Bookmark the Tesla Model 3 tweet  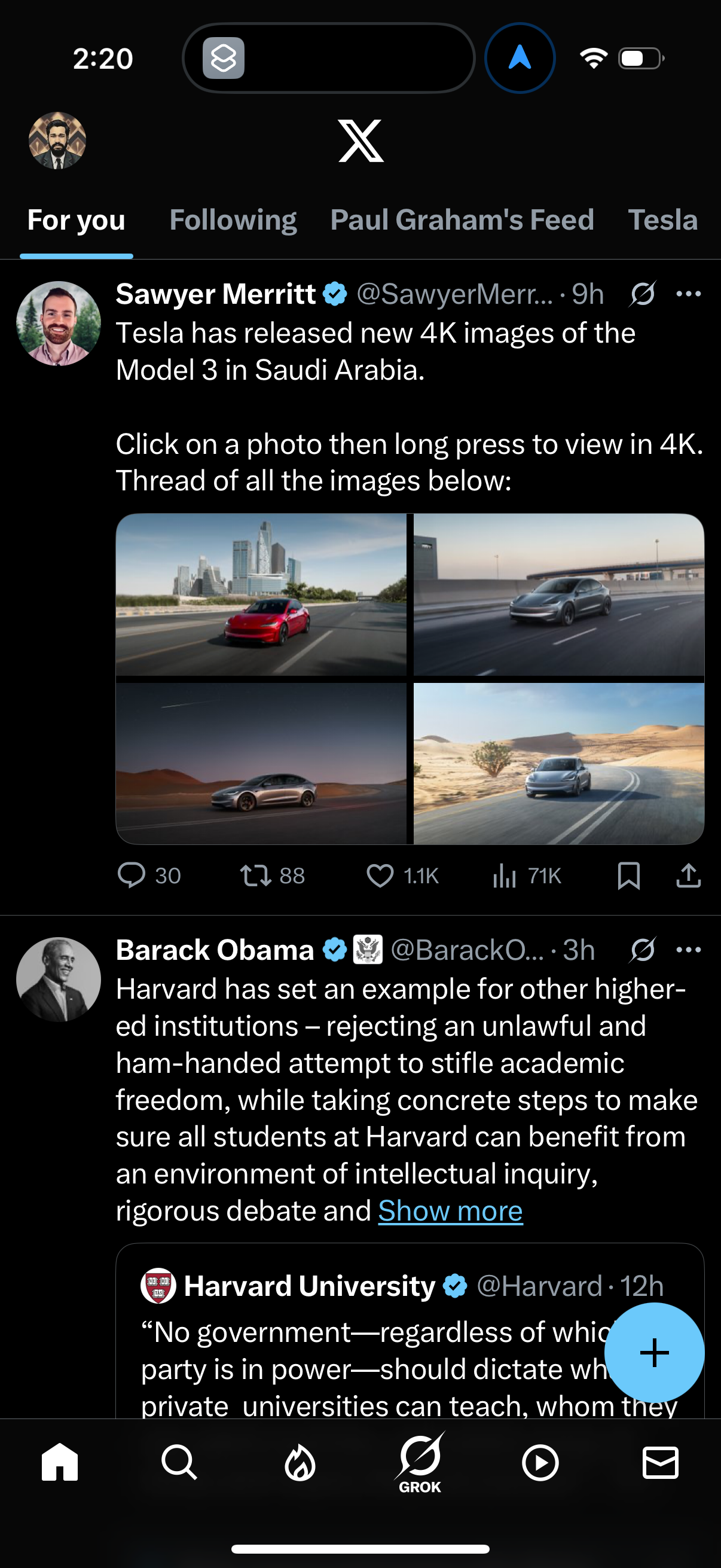(630, 876)
